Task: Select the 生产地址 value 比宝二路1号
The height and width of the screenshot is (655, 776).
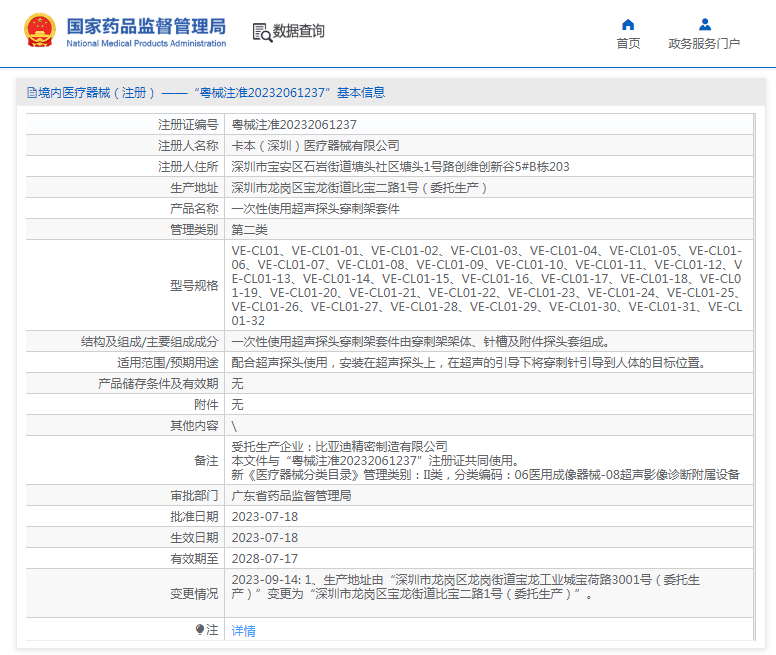Action: pos(359,187)
